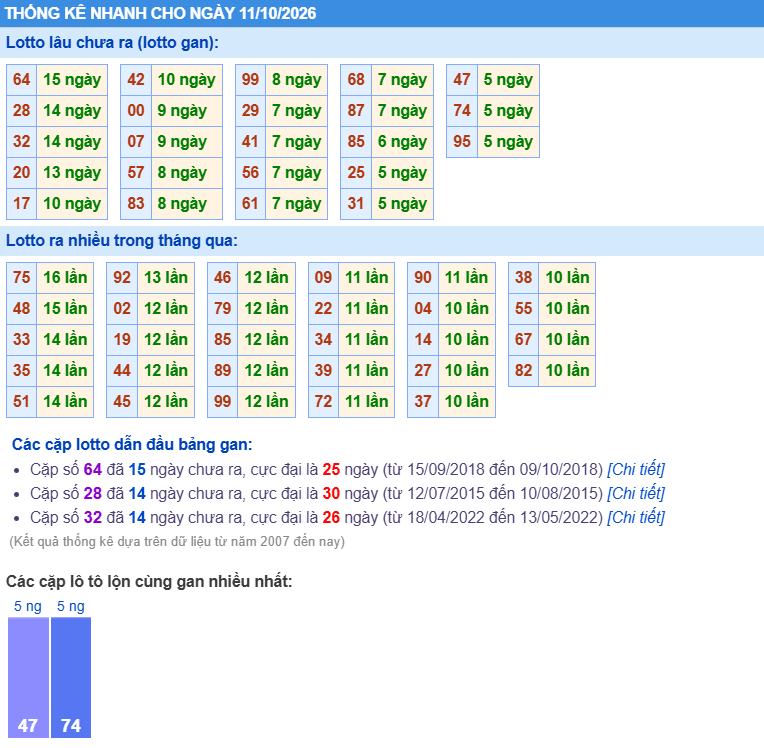Select lotto gan number 07
Image resolution: width=764 pixels, height=748 pixels.
tap(136, 142)
